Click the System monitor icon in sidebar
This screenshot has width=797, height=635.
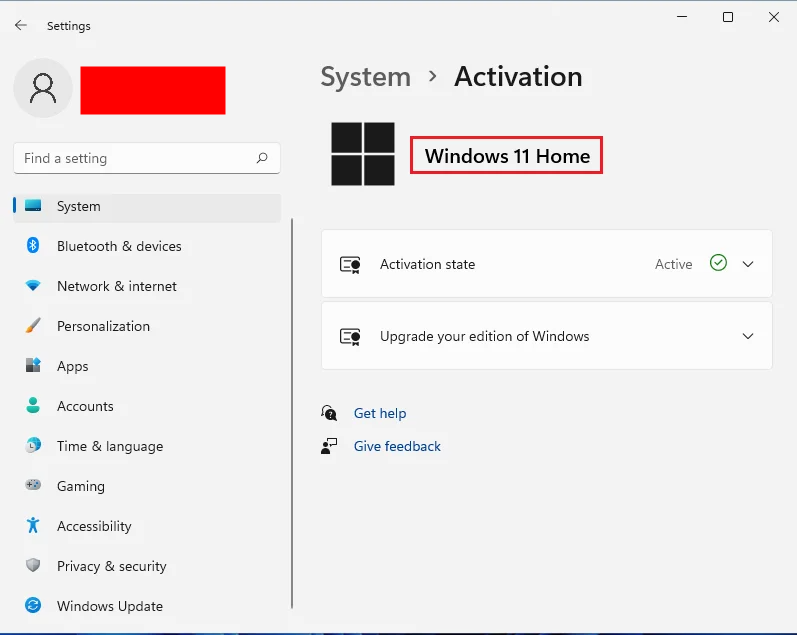[33, 205]
